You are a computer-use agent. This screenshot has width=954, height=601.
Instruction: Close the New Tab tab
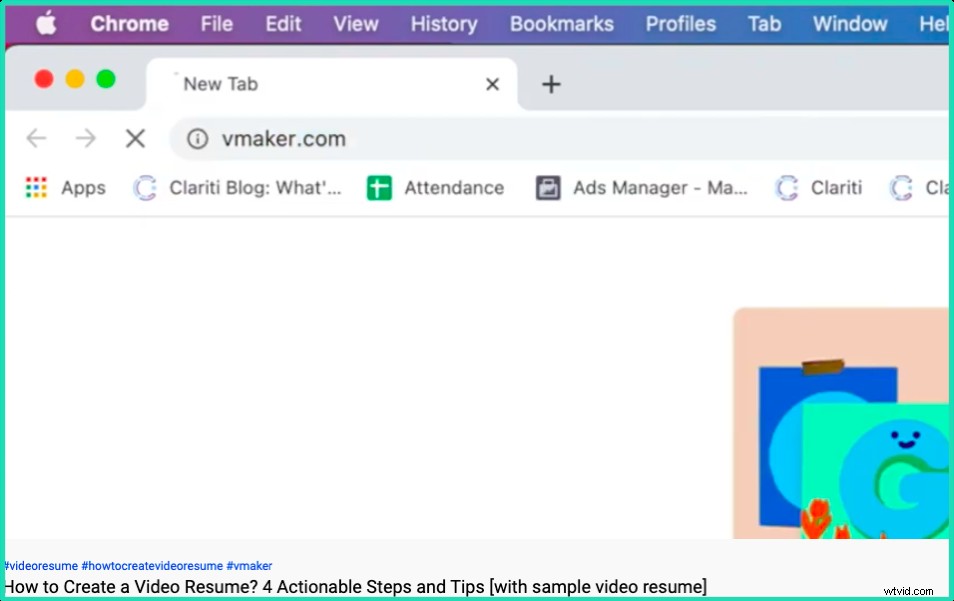point(492,84)
